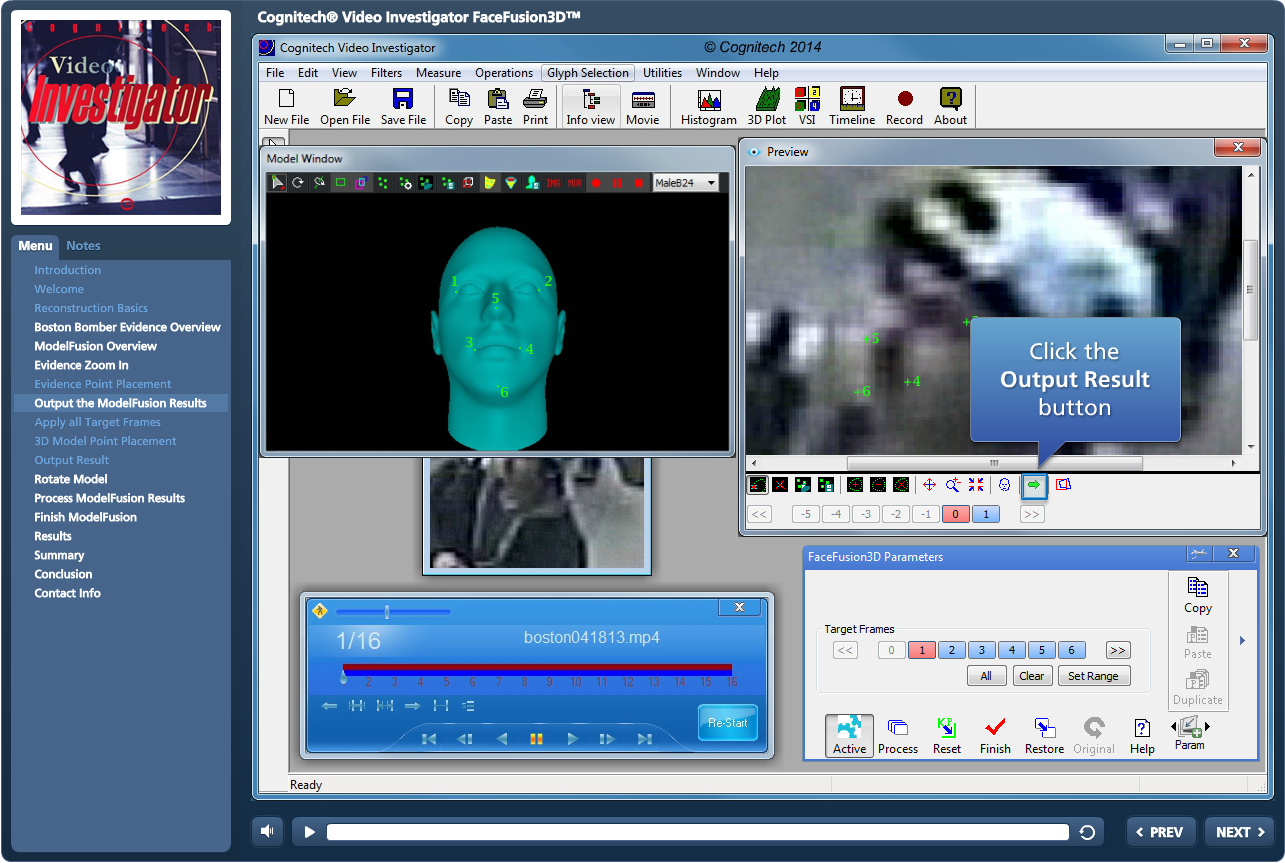Open the 3D Plot tool
Image resolution: width=1285 pixels, height=863 pixels.
[x=767, y=107]
